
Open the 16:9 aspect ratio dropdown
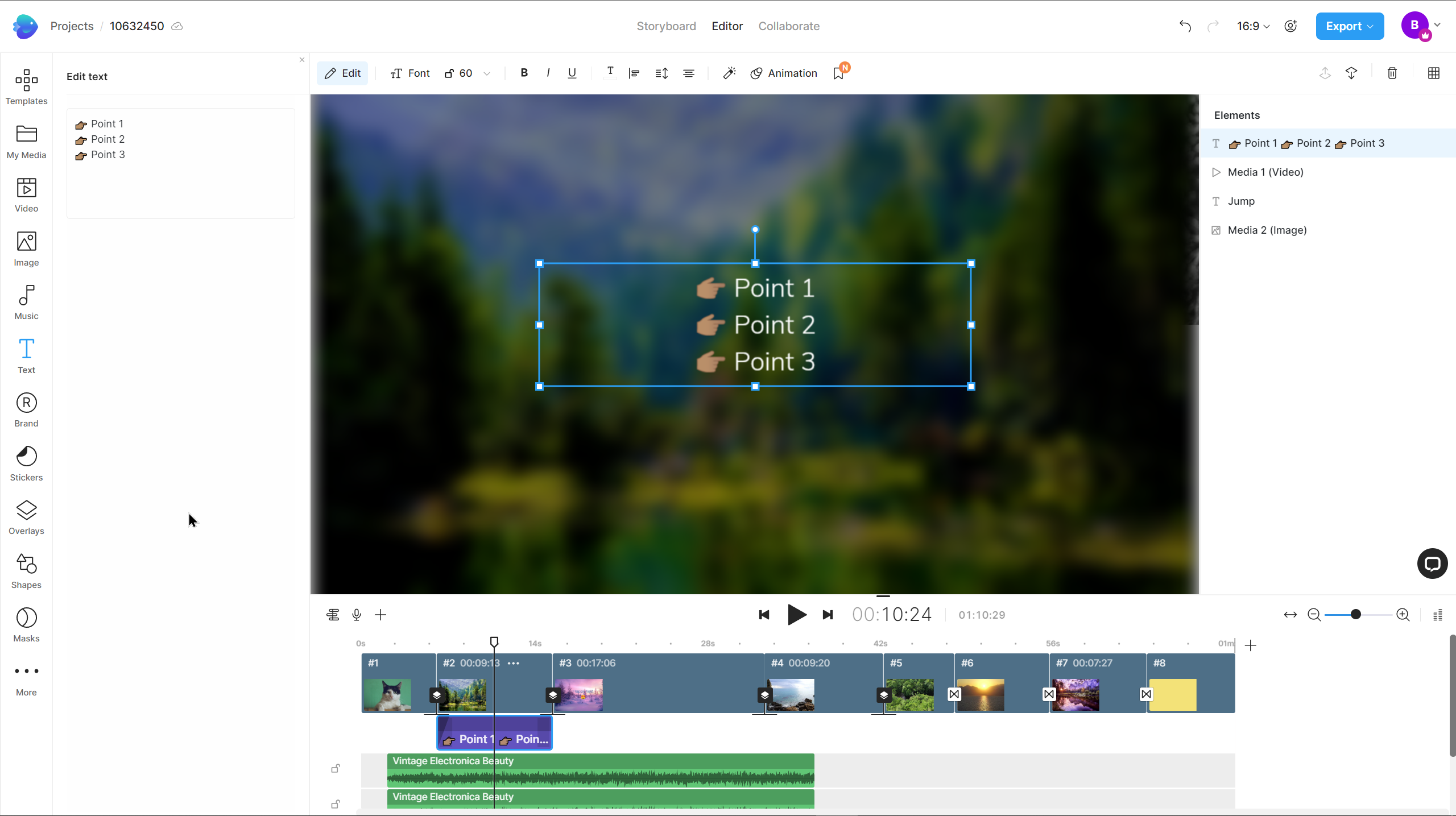pos(1253,26)
